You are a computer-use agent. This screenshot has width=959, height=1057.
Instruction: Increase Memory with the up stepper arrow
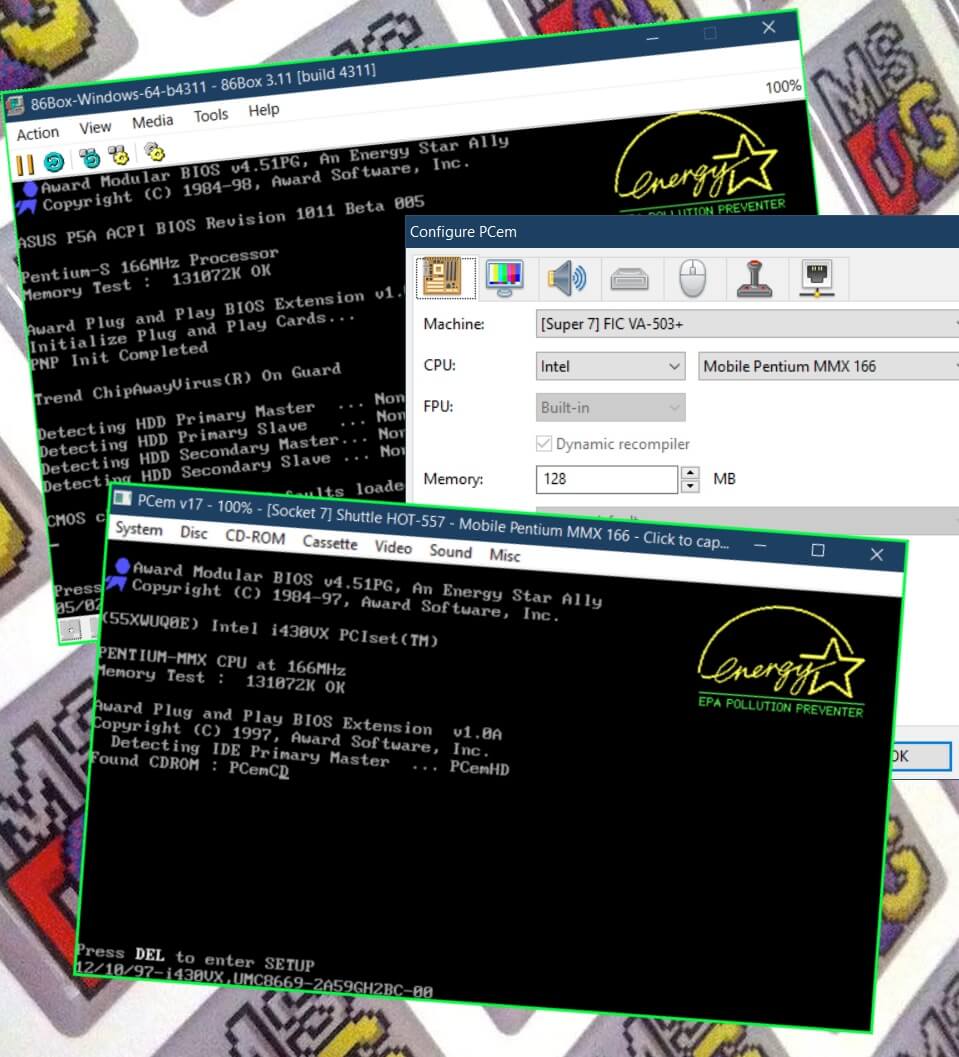(x=690, y=472)
